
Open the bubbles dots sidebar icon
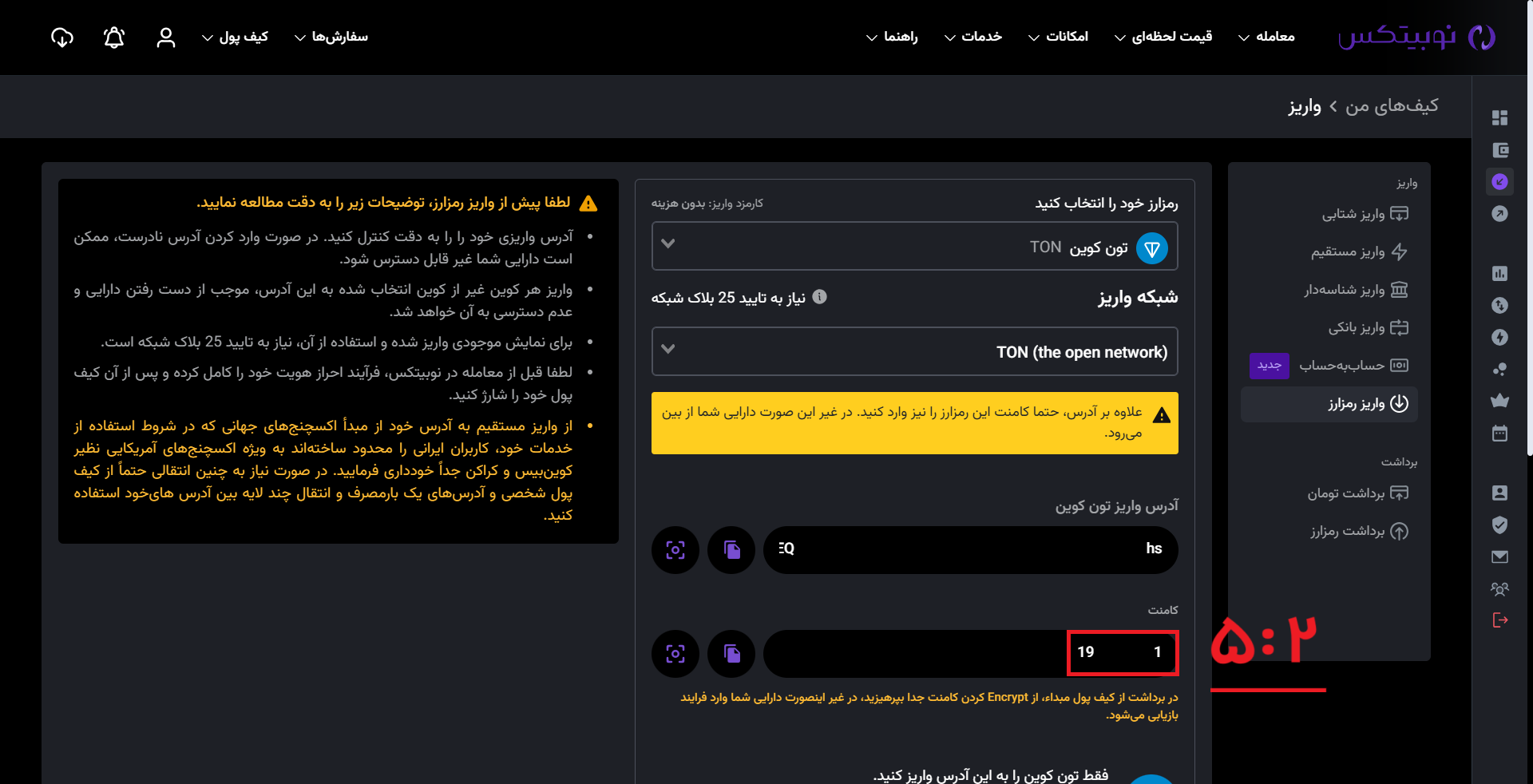(x=1499, y=369)
